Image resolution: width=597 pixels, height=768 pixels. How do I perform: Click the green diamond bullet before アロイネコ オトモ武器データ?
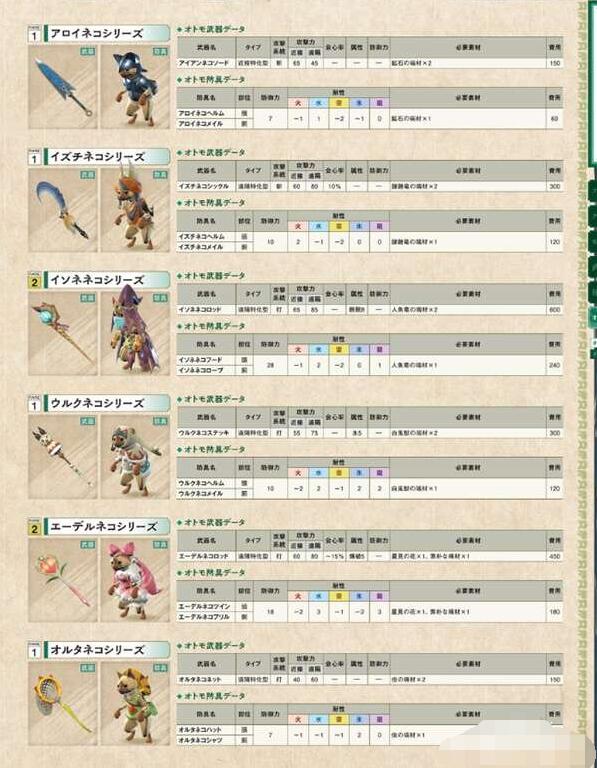tap(180, 30)
